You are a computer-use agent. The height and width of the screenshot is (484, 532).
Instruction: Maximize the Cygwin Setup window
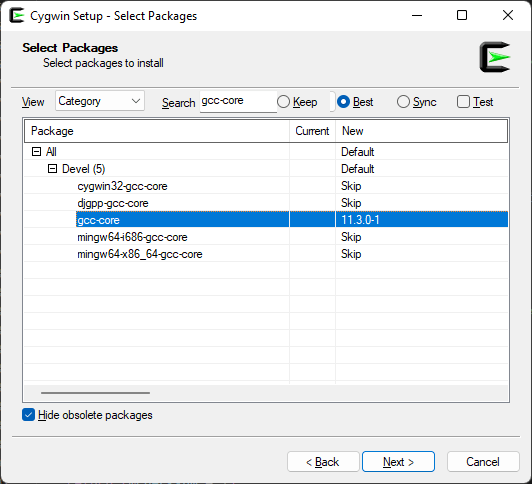[462, 15]
